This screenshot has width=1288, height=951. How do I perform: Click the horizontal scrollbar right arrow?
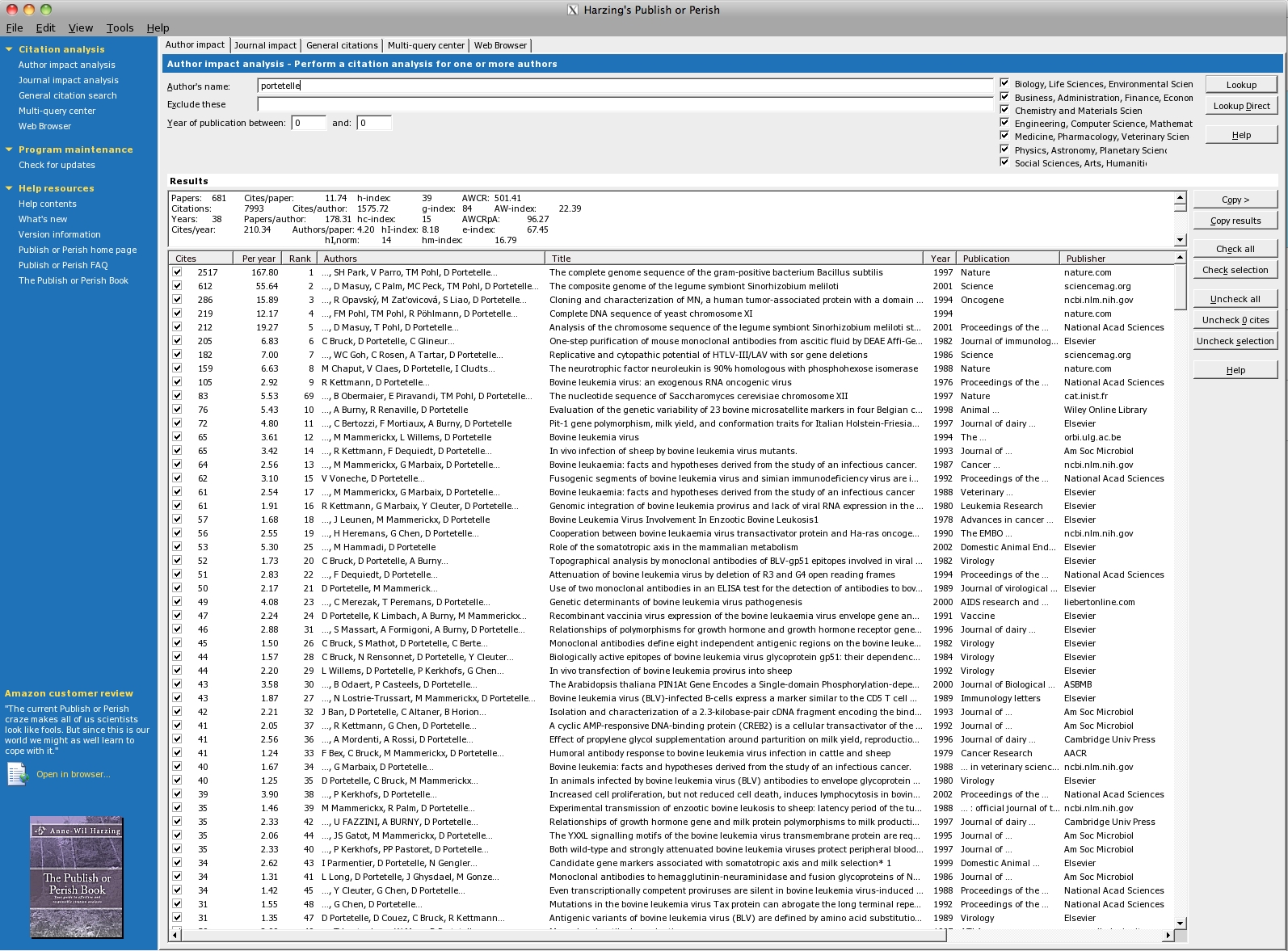pyautogui.click(x=1167, y=935)
